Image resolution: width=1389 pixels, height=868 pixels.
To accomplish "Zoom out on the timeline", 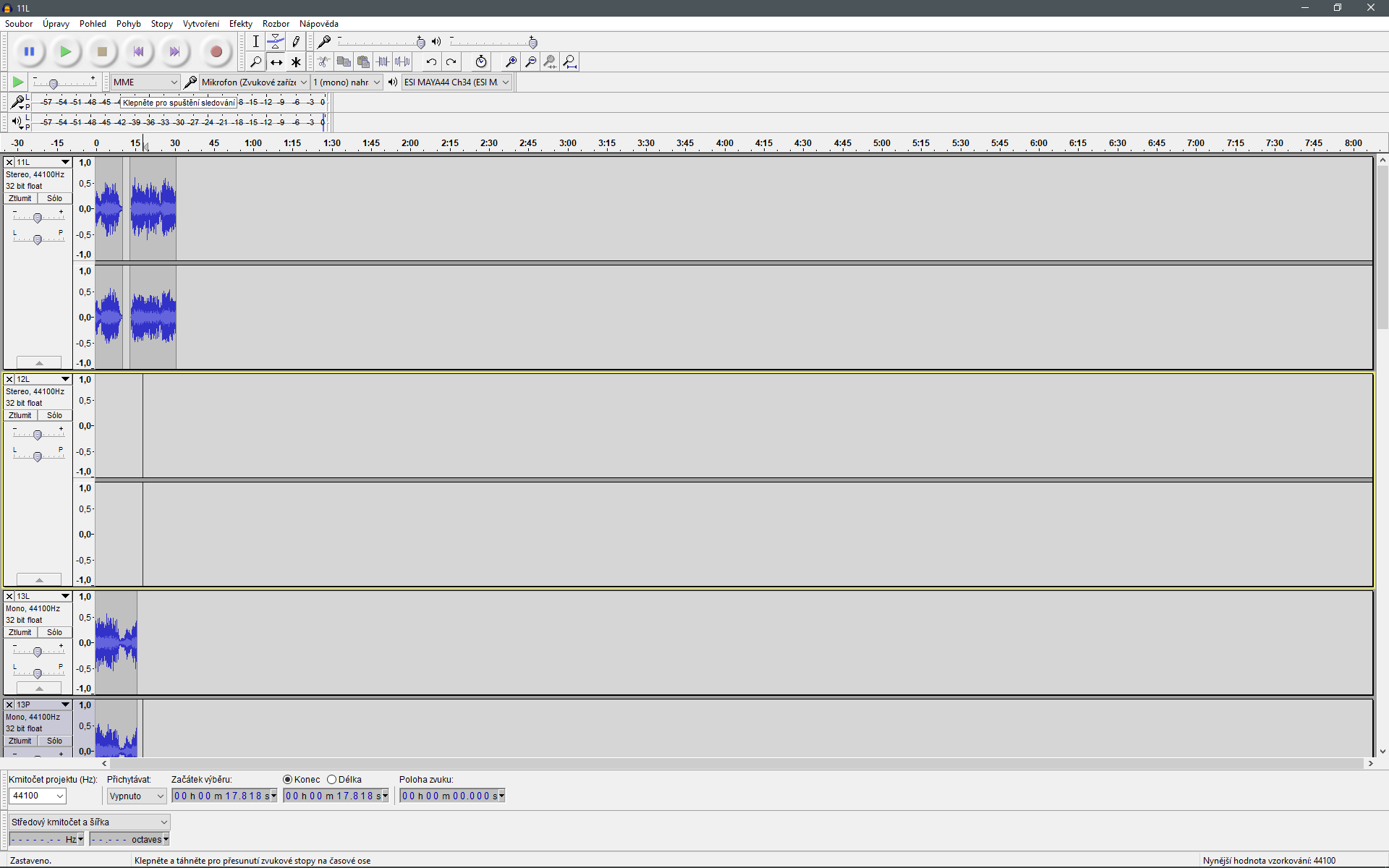I will point(530,61).
